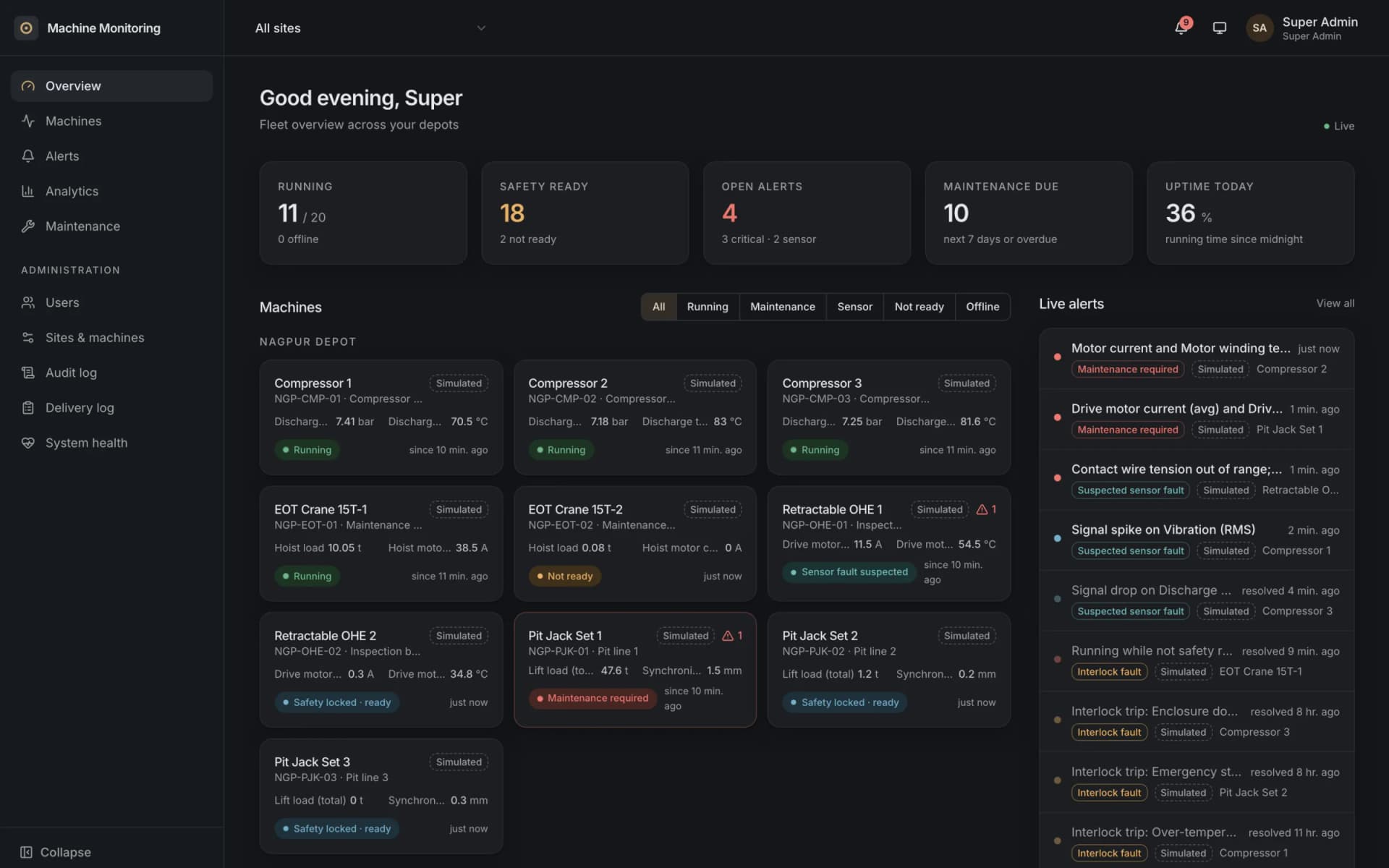This screenshot has height=868, width=1389.
Task: Select the Maintenance filter tab
Action: (x=782, y=307)
